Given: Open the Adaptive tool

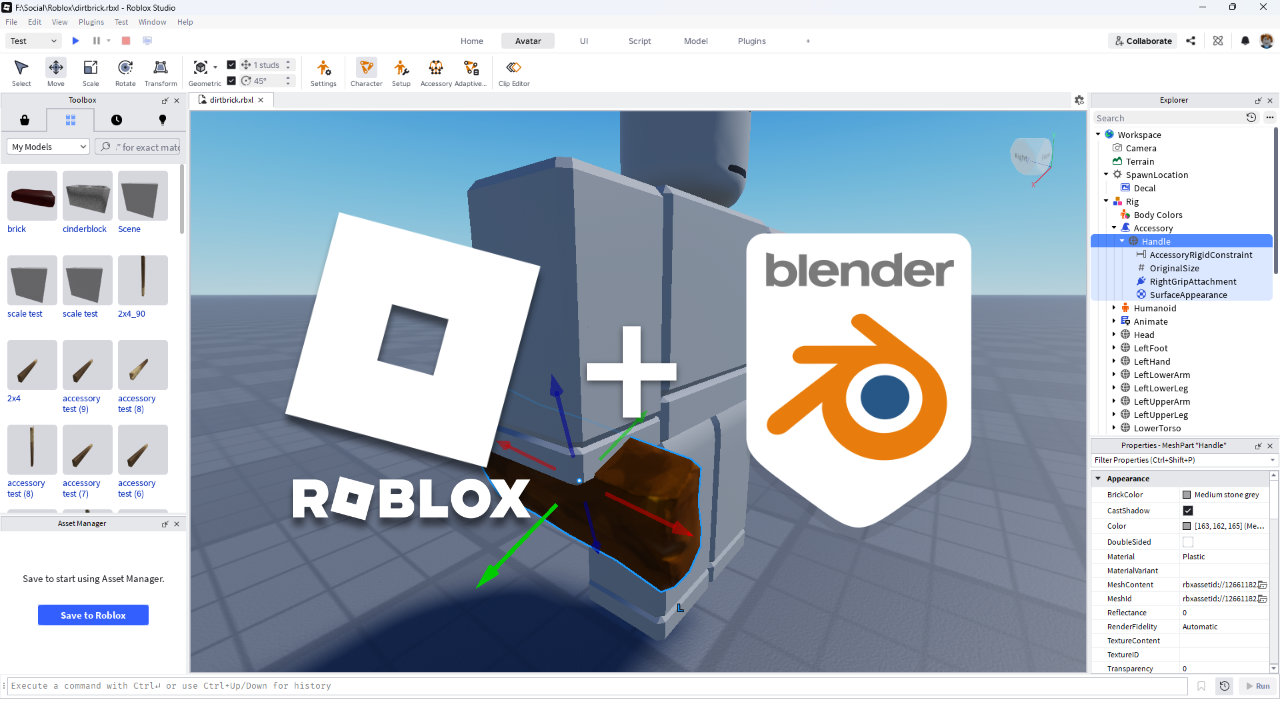Looking at the screenshot, I should point(471,72).
